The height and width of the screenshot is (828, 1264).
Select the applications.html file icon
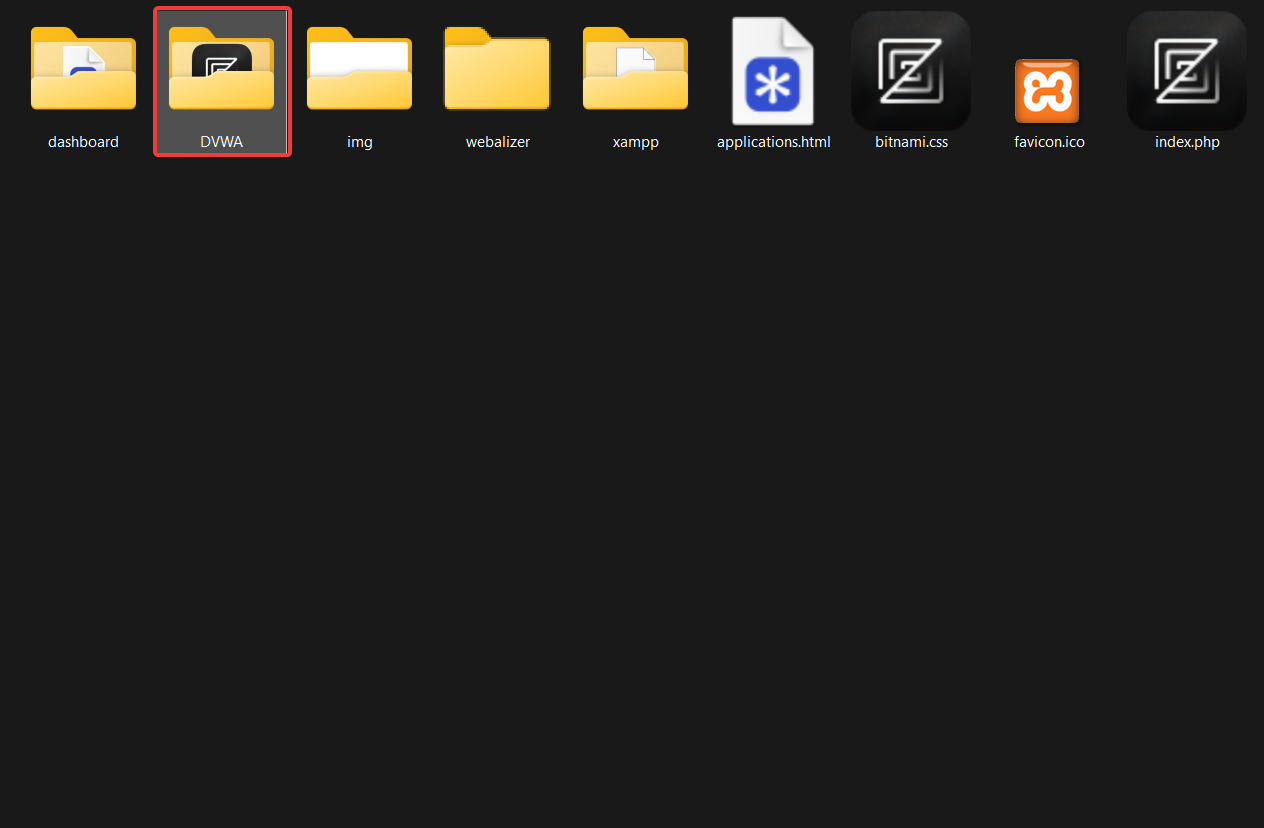[773, 71]
